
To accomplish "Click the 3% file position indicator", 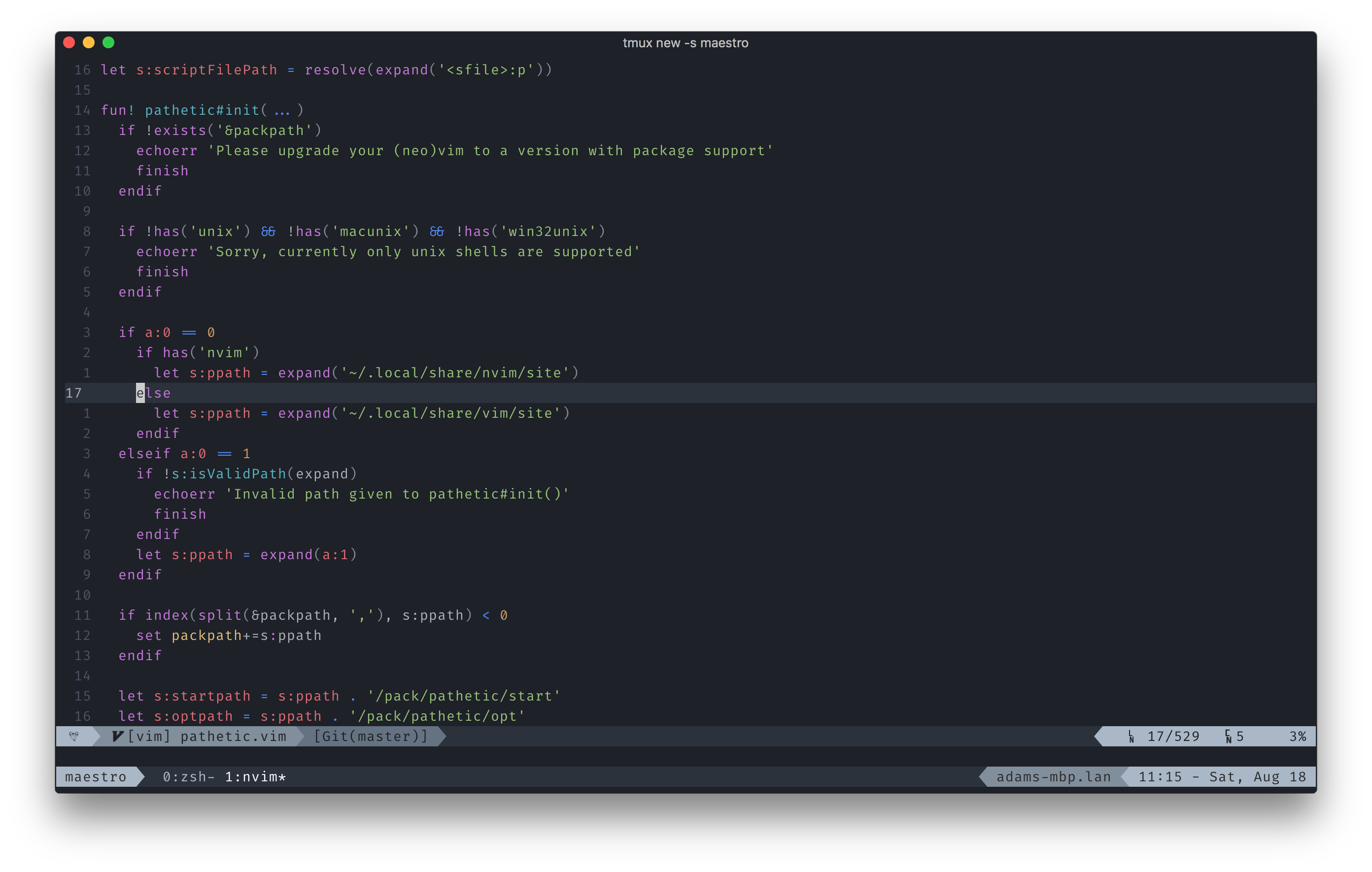I will tap(1298, 737).
